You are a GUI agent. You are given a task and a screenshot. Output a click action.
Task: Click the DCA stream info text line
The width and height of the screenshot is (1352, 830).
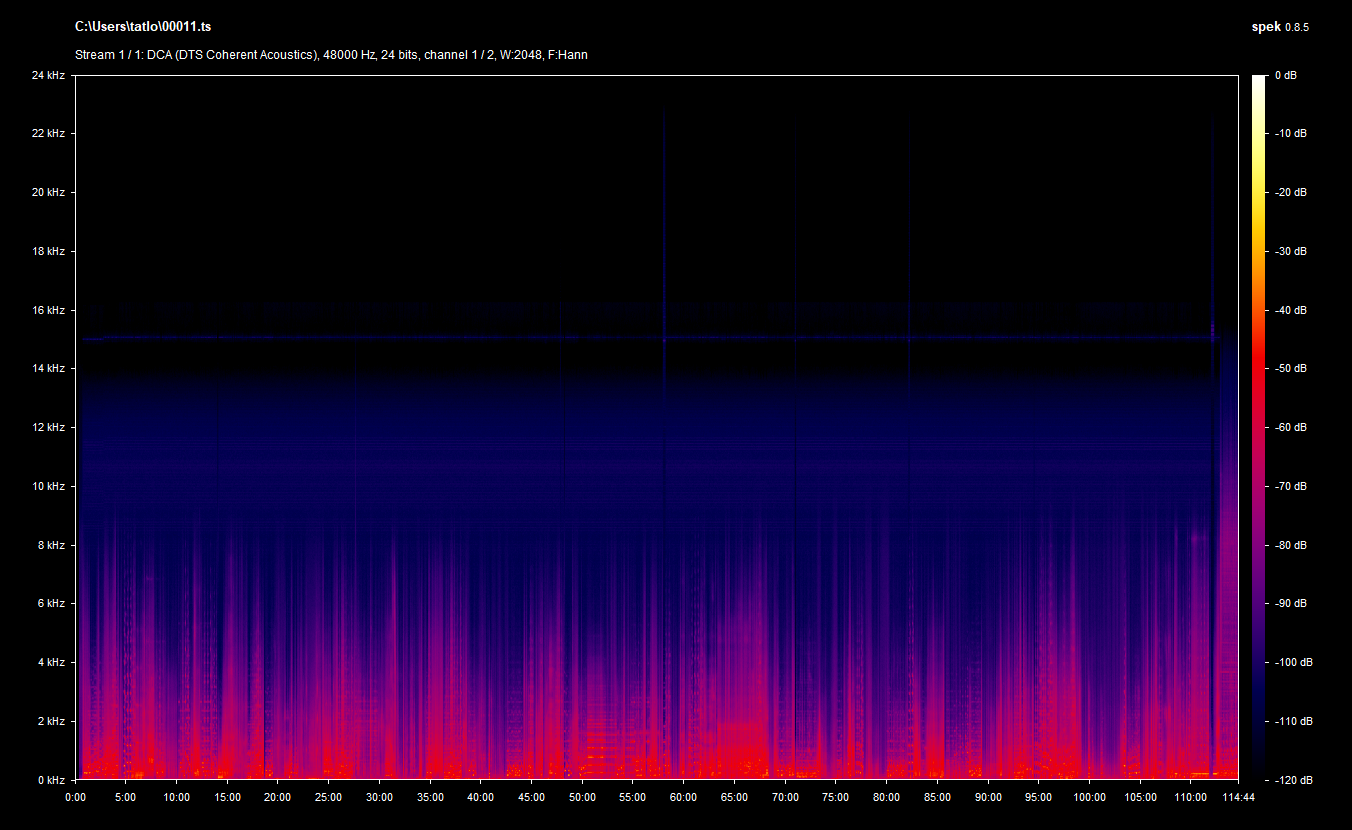[x=331, y=55]
